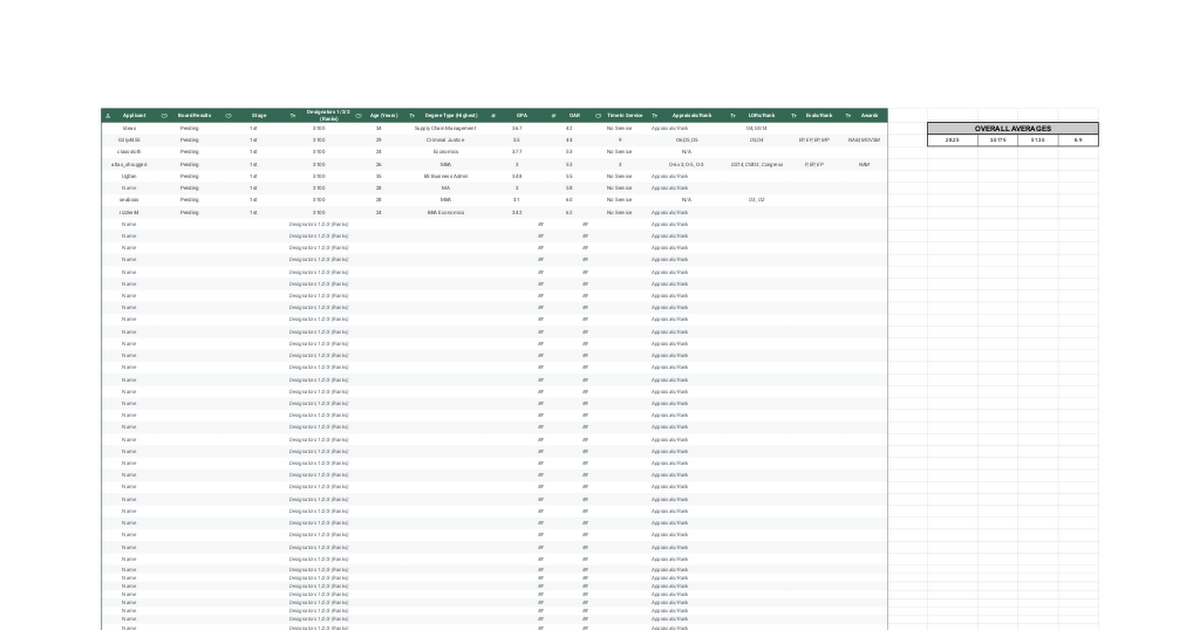The height and width of the screenshot is (630, 1200).
Task: Click the text-type icon beside the Awards header
Action: [848, 116]
